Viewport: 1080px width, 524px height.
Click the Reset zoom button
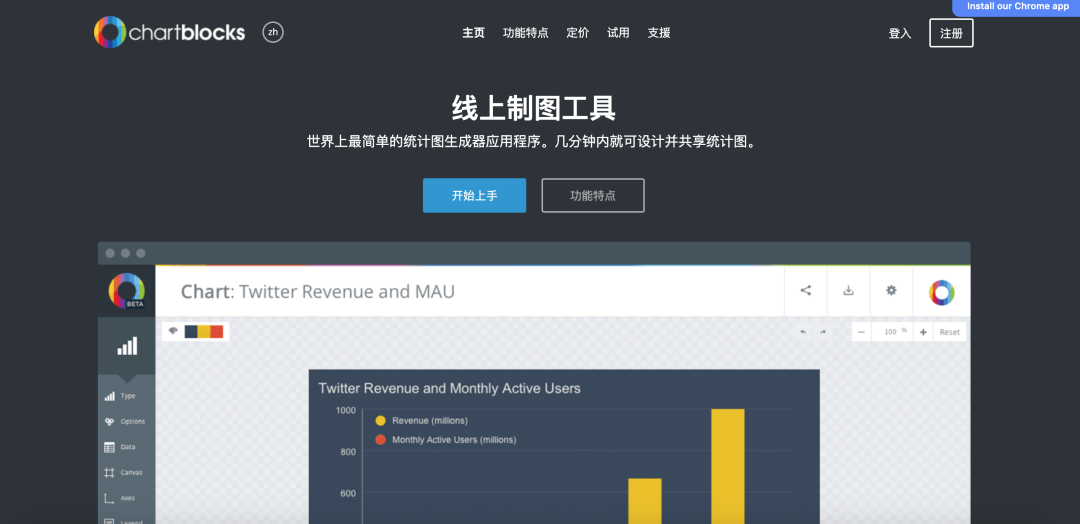click(x=950, y=332)
